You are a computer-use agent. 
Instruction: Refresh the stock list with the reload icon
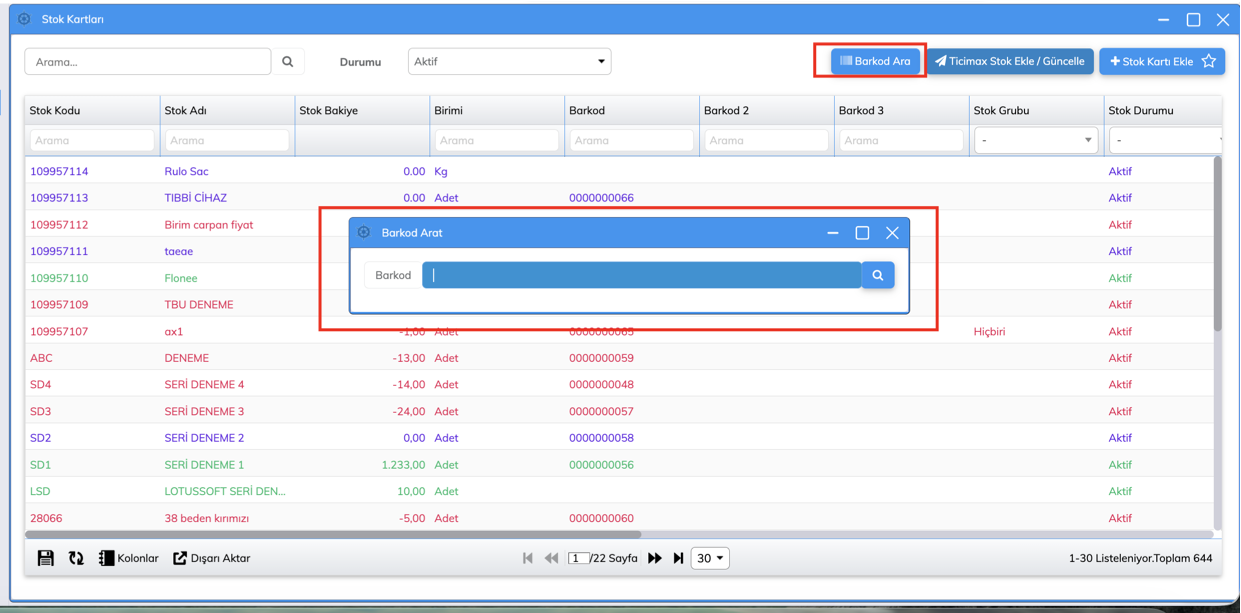76,558
